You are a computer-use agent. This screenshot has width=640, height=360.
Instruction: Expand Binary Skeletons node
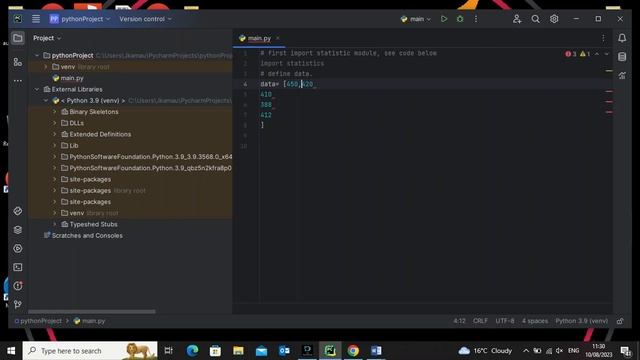click(55, 112)
